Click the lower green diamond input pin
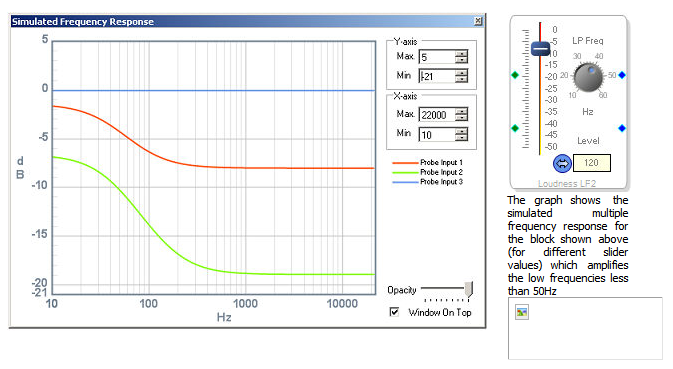 click(x=515, y=128)
